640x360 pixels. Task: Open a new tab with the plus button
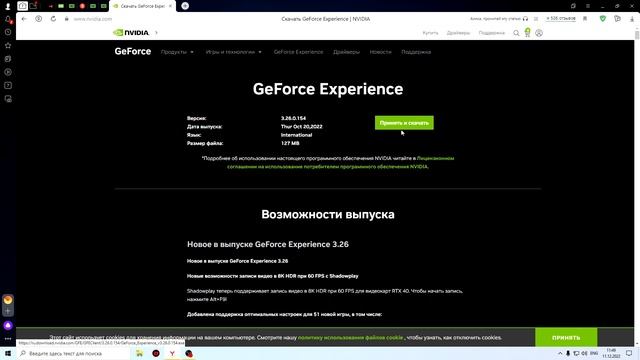(185, 6)
